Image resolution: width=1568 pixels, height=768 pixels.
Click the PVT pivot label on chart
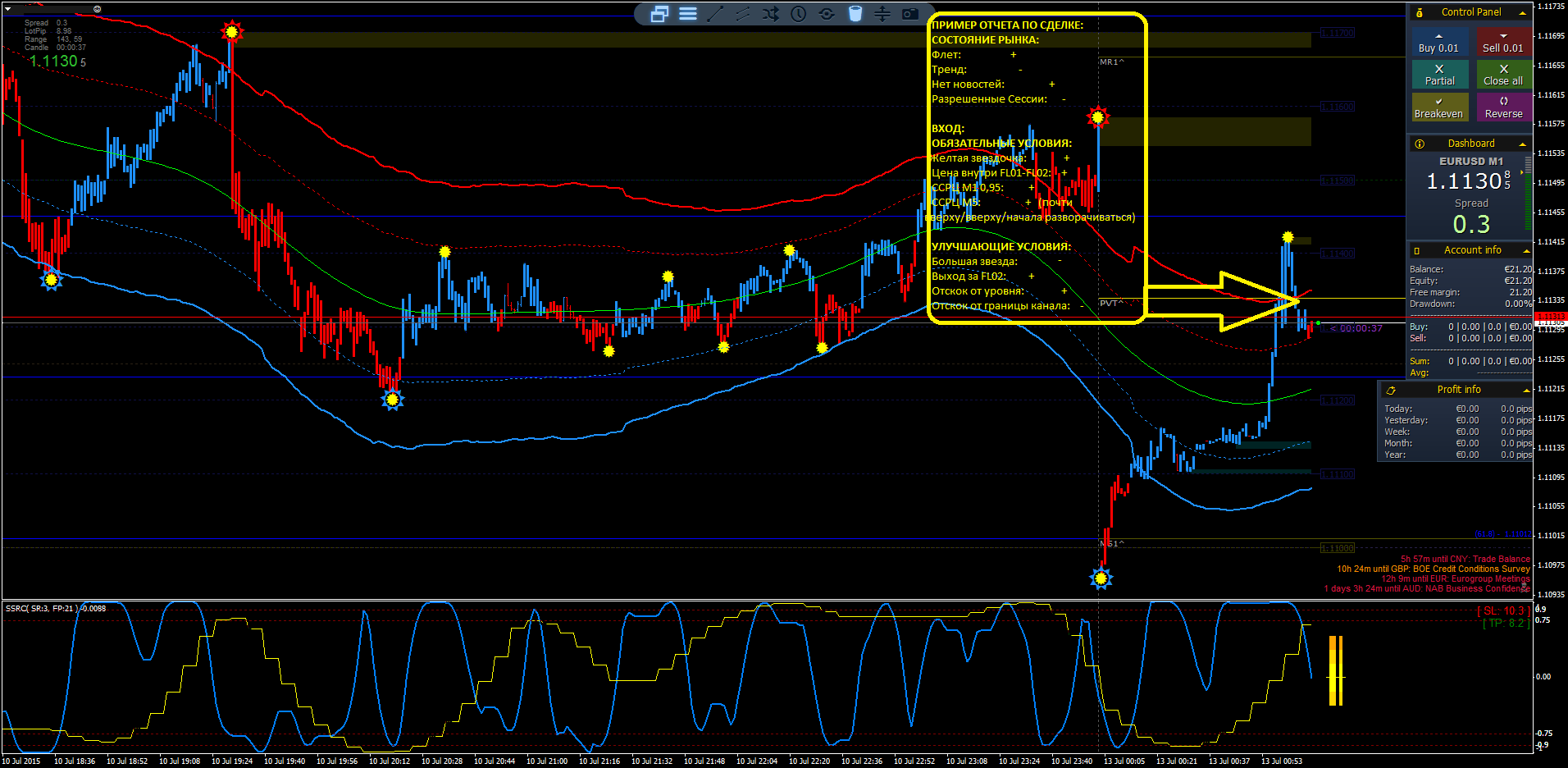[x=1112, y=304]
